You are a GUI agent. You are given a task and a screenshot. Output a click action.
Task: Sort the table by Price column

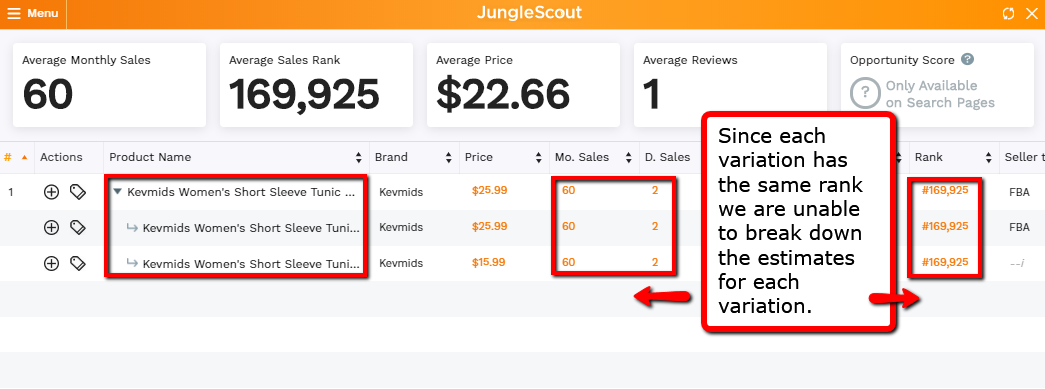tap(504, 158)
